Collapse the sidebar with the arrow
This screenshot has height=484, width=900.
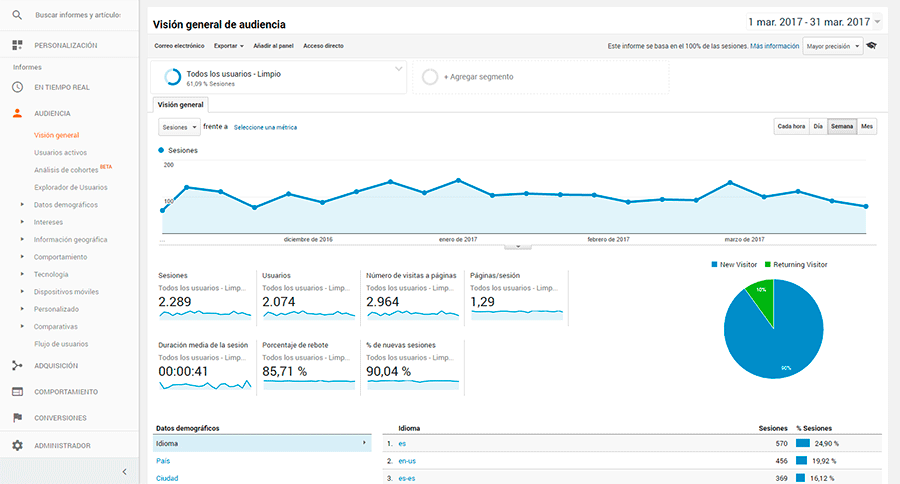[x=123, y=471]
